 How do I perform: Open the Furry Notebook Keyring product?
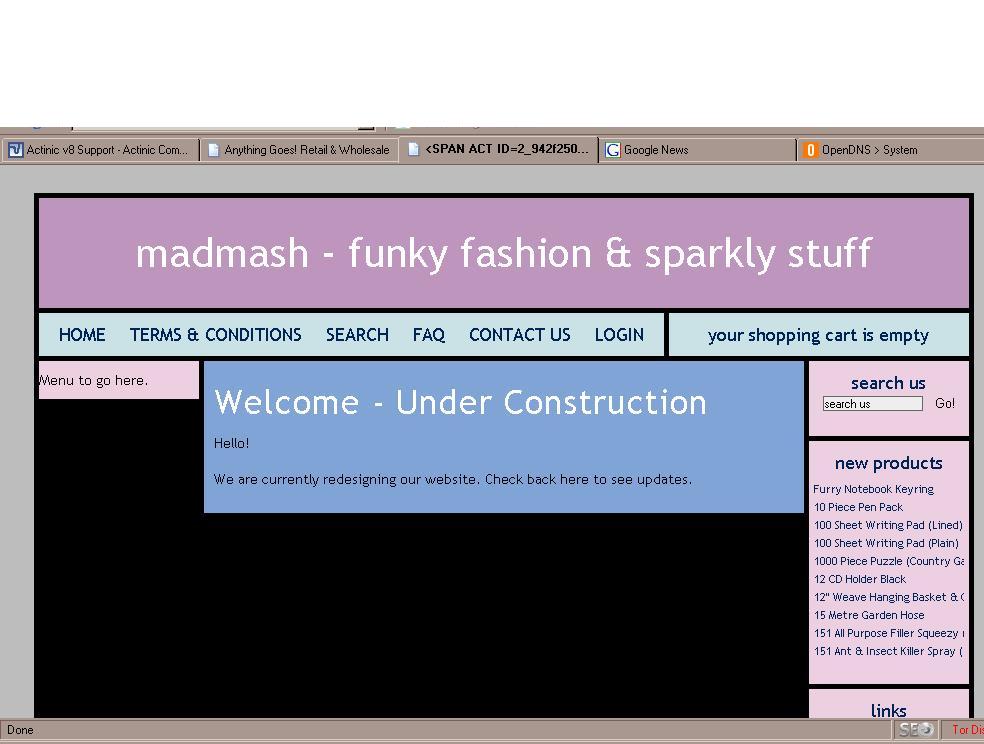point(873,489)
